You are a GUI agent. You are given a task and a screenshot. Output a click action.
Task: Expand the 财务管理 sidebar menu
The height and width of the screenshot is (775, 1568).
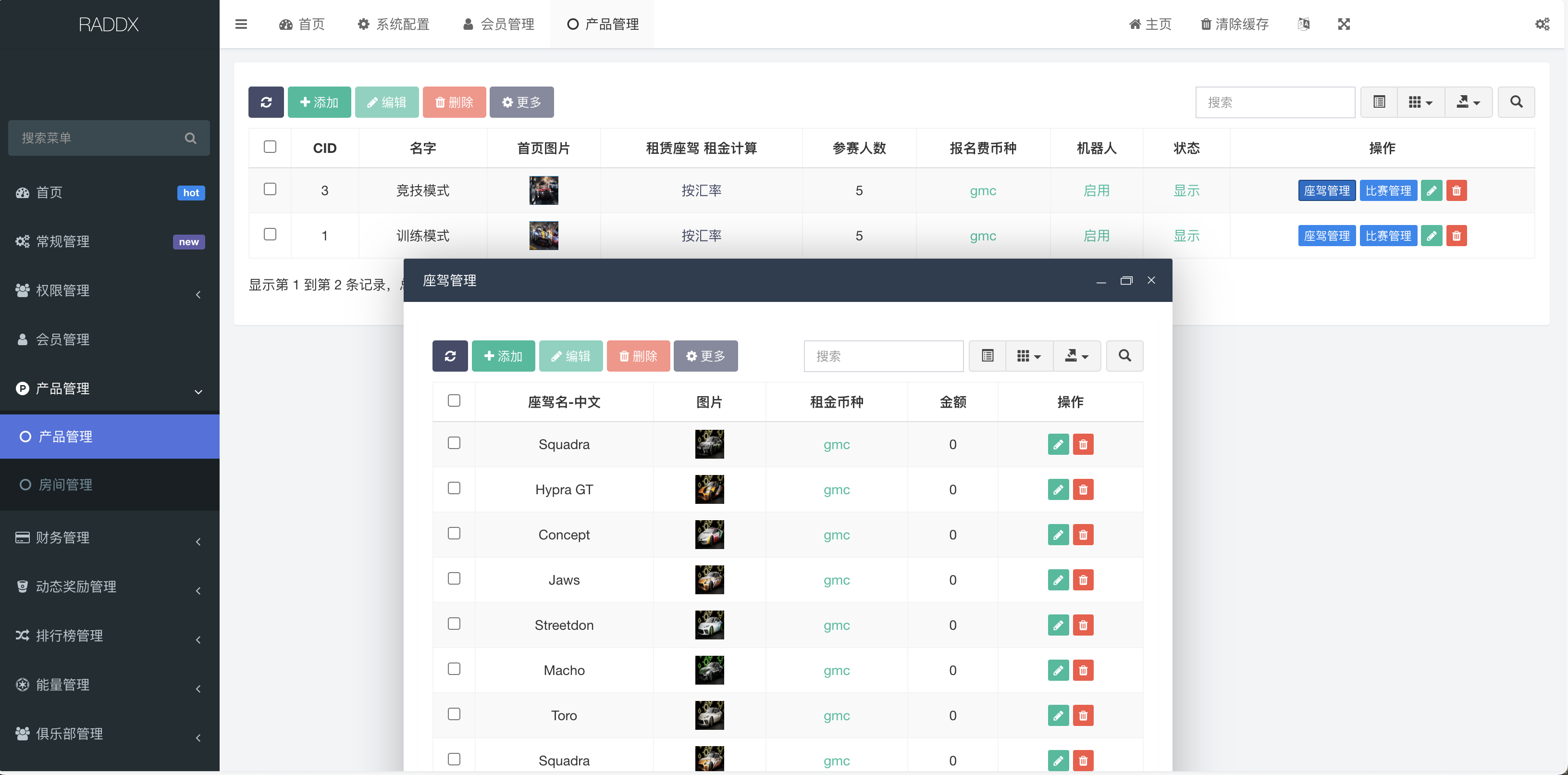point(109,537)
